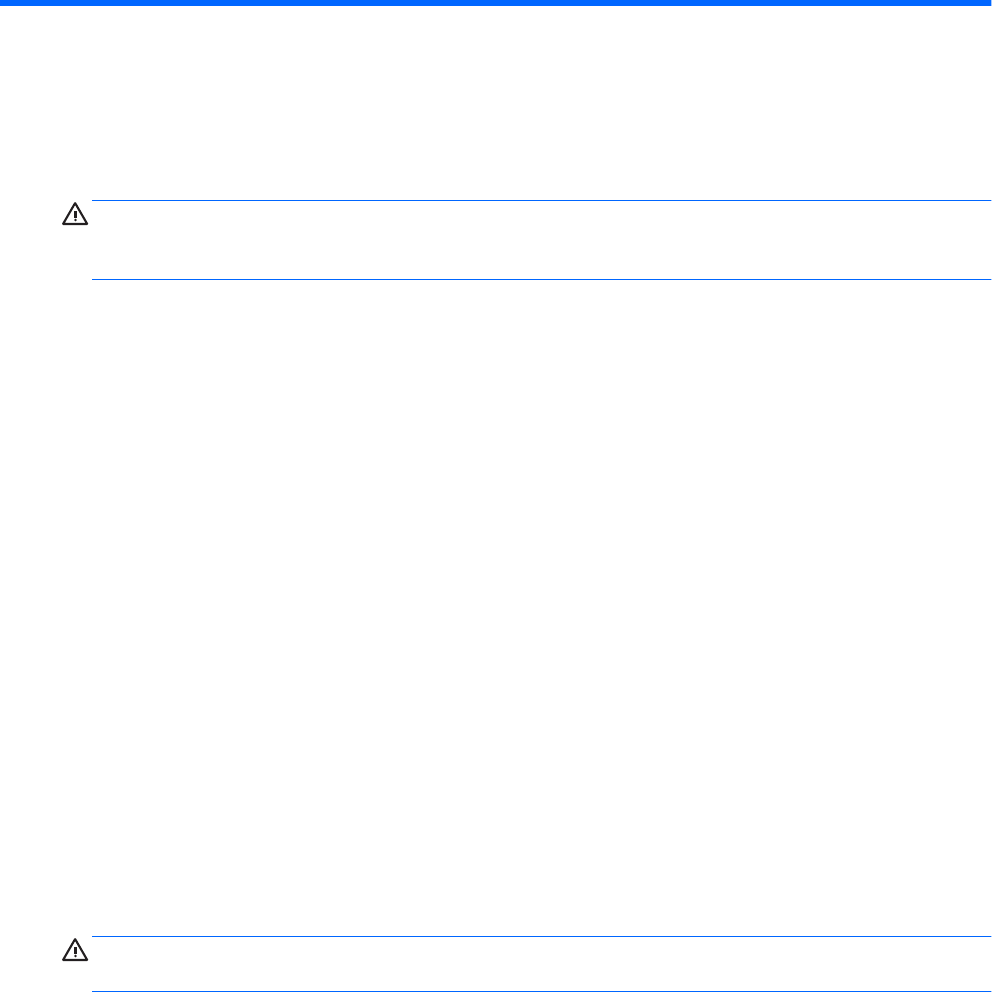
Task: Click the bottom rule of the upper caution box
Action: [x=534, y=279]
